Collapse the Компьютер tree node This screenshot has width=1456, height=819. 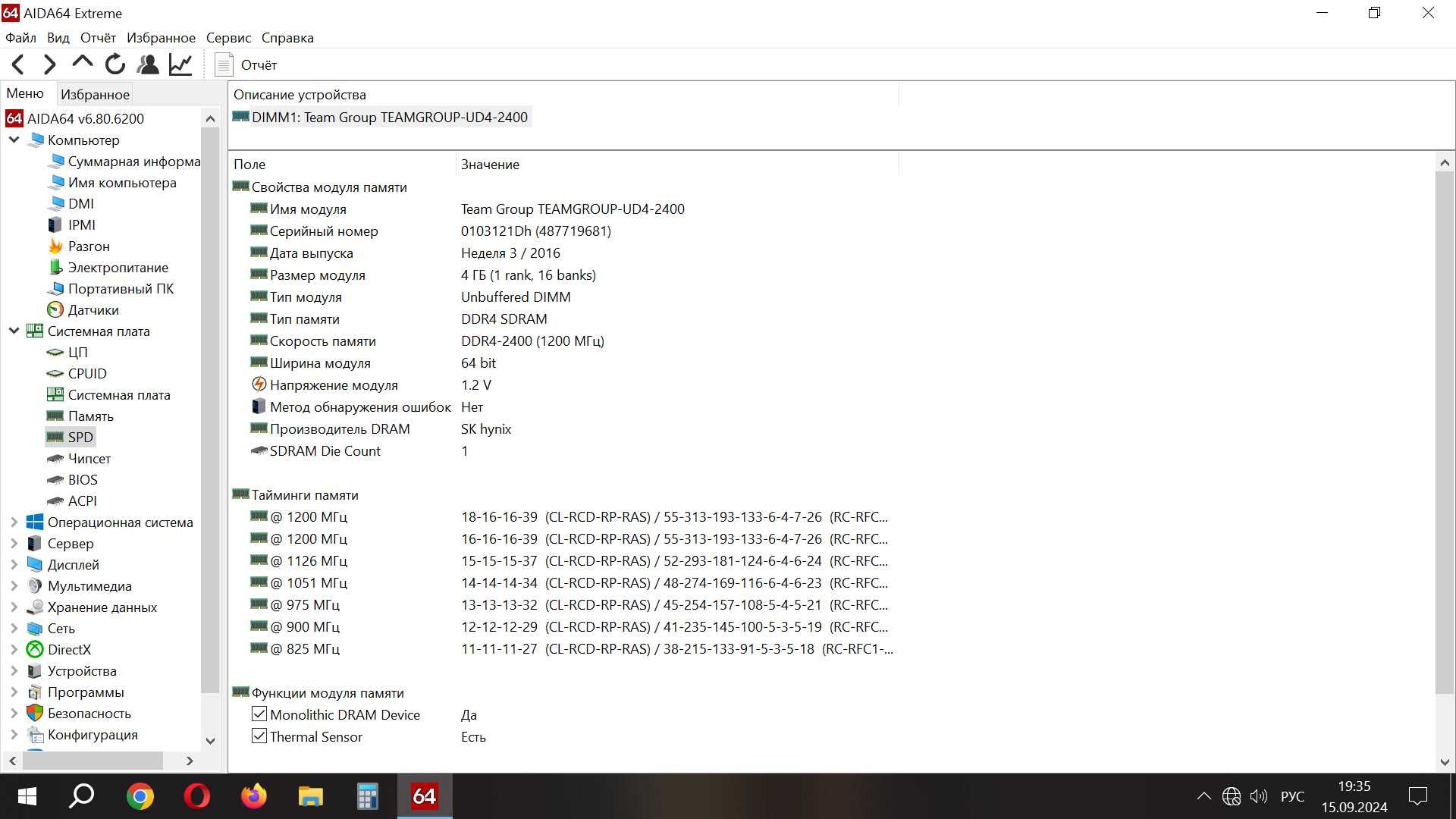coord(14,140)
